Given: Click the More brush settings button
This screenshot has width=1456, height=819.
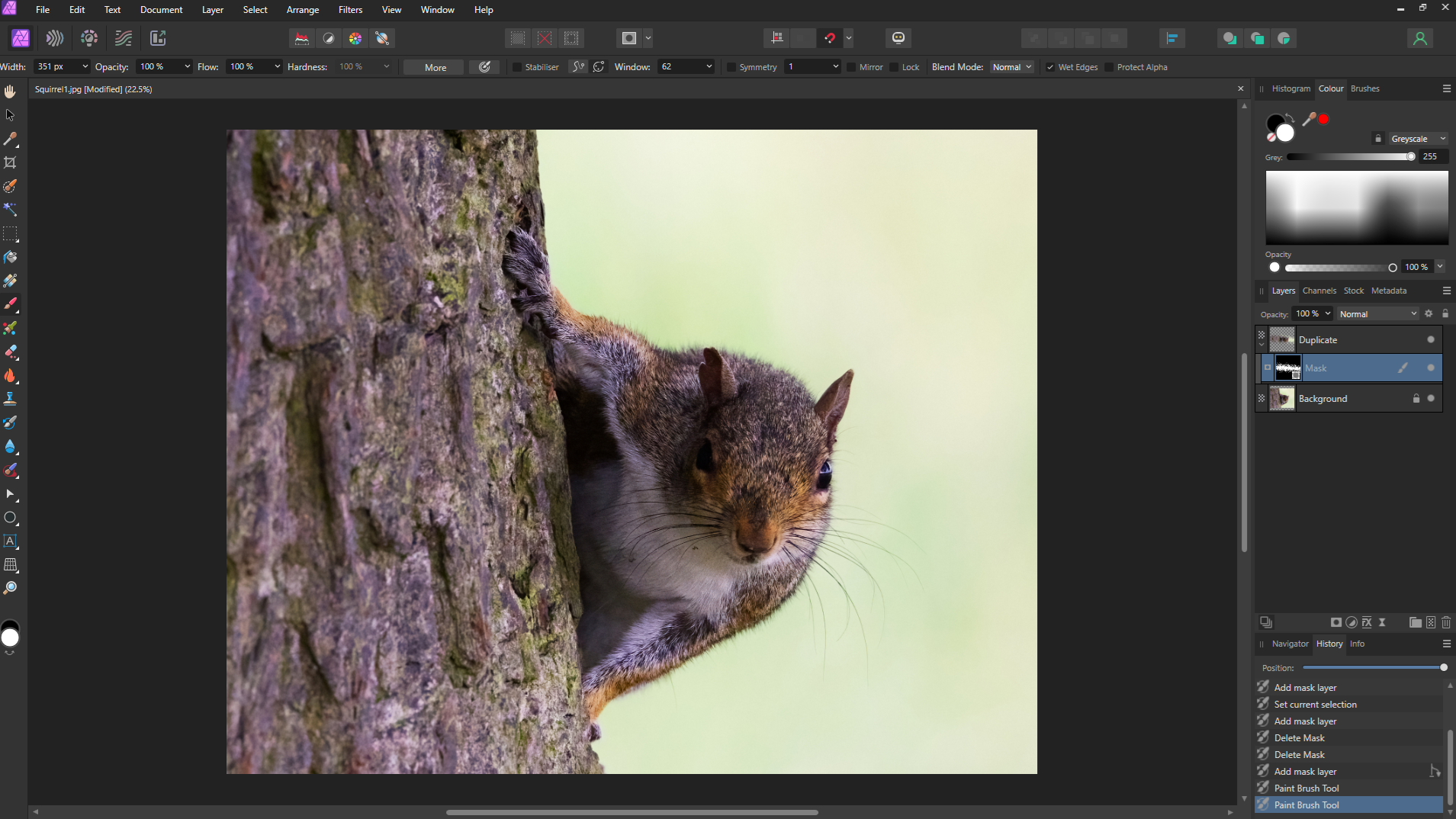Looking at the screenshot, I should coord(432,67).
